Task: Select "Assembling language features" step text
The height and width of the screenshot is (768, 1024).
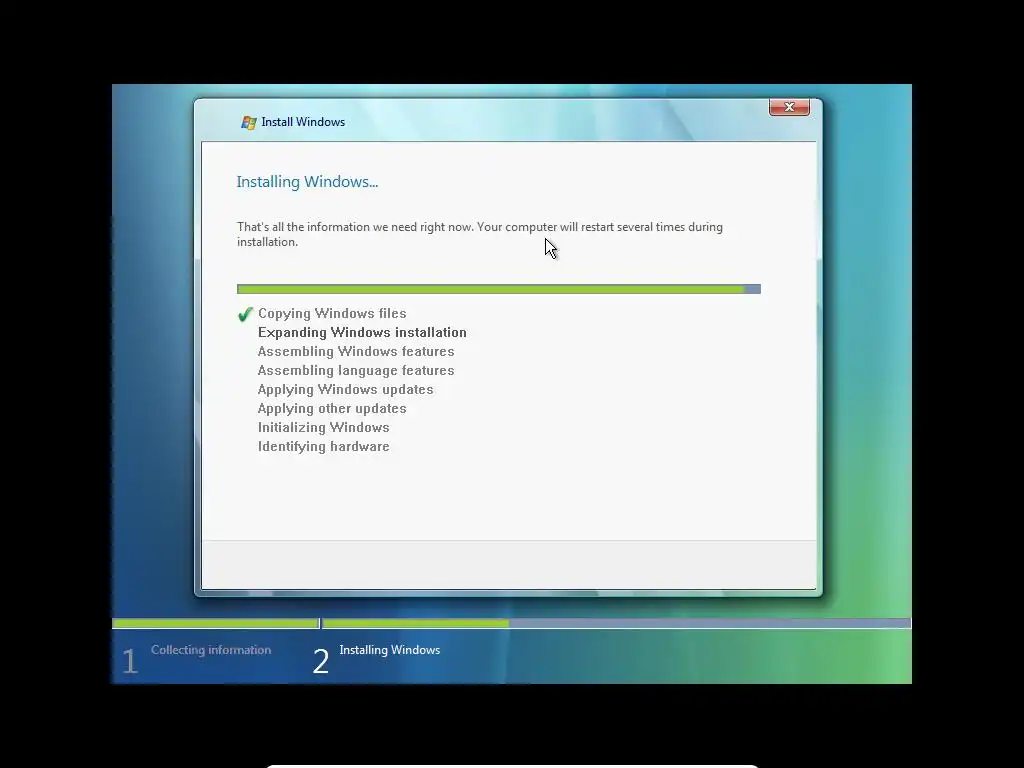Action: [x=356, y=370]
